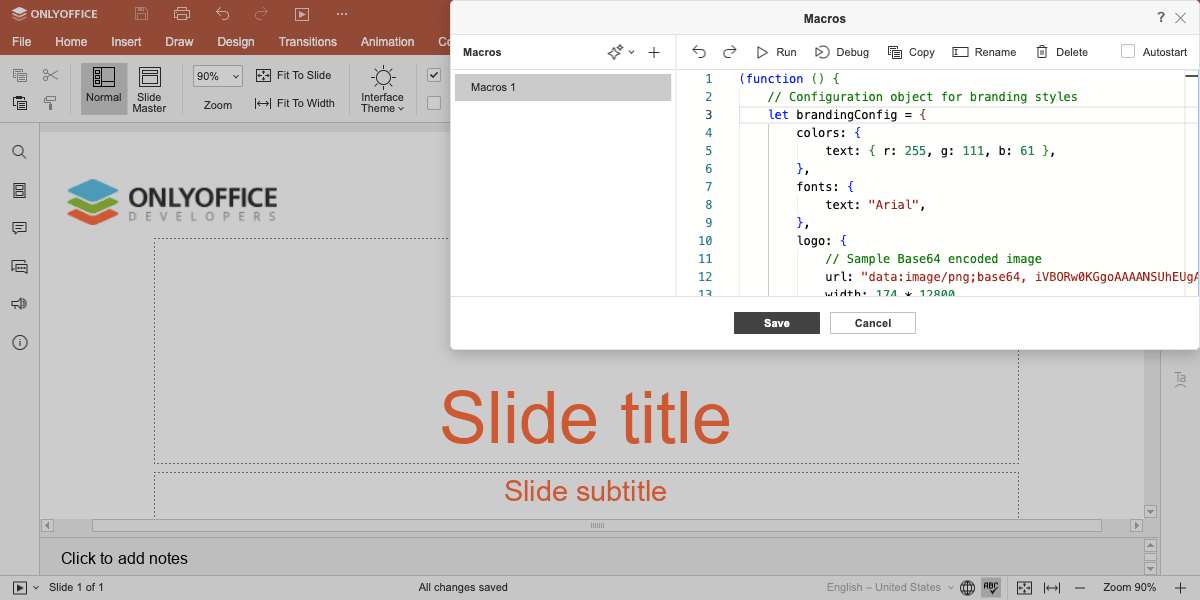Switch to the Insert tab
1200x600 pixels.
pyautogui.click(x=126, y=42)
